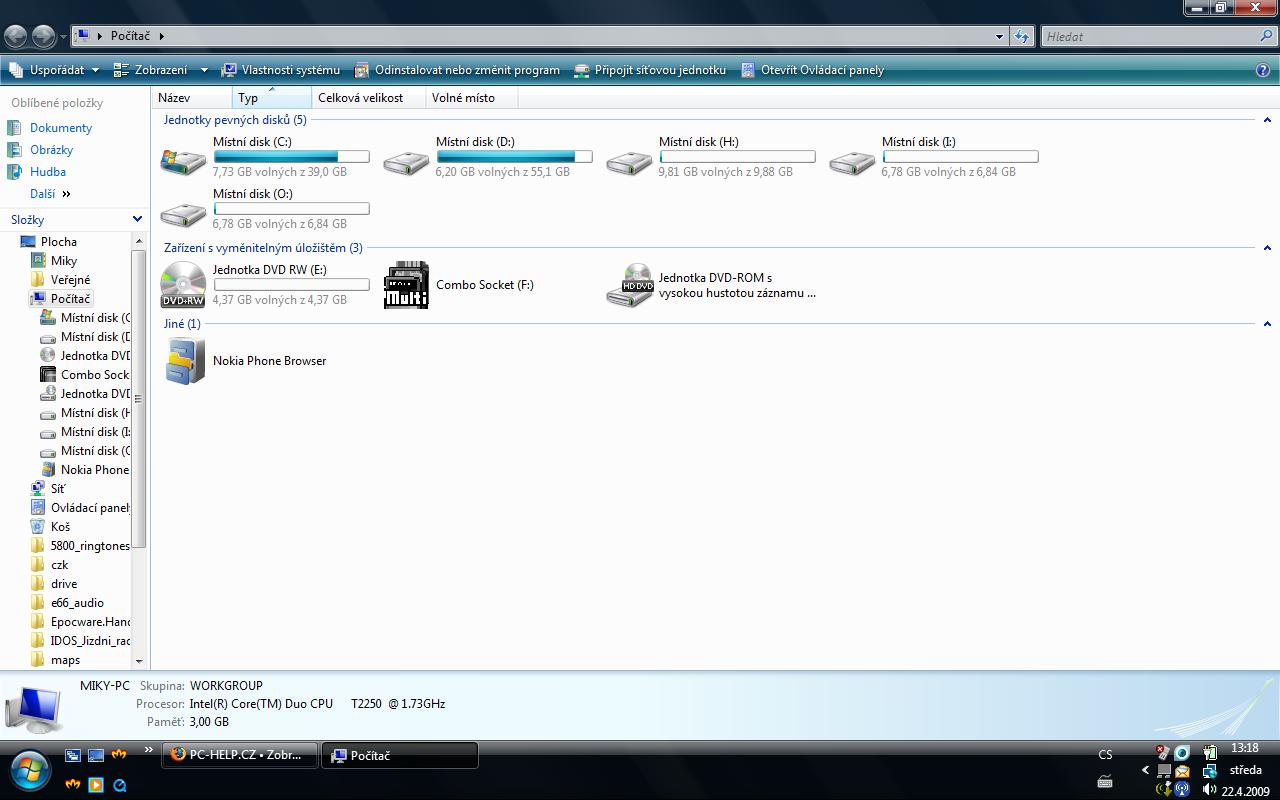Sort by the Volné místo column header
1280x800 pixels.
[x=472, y=98]
